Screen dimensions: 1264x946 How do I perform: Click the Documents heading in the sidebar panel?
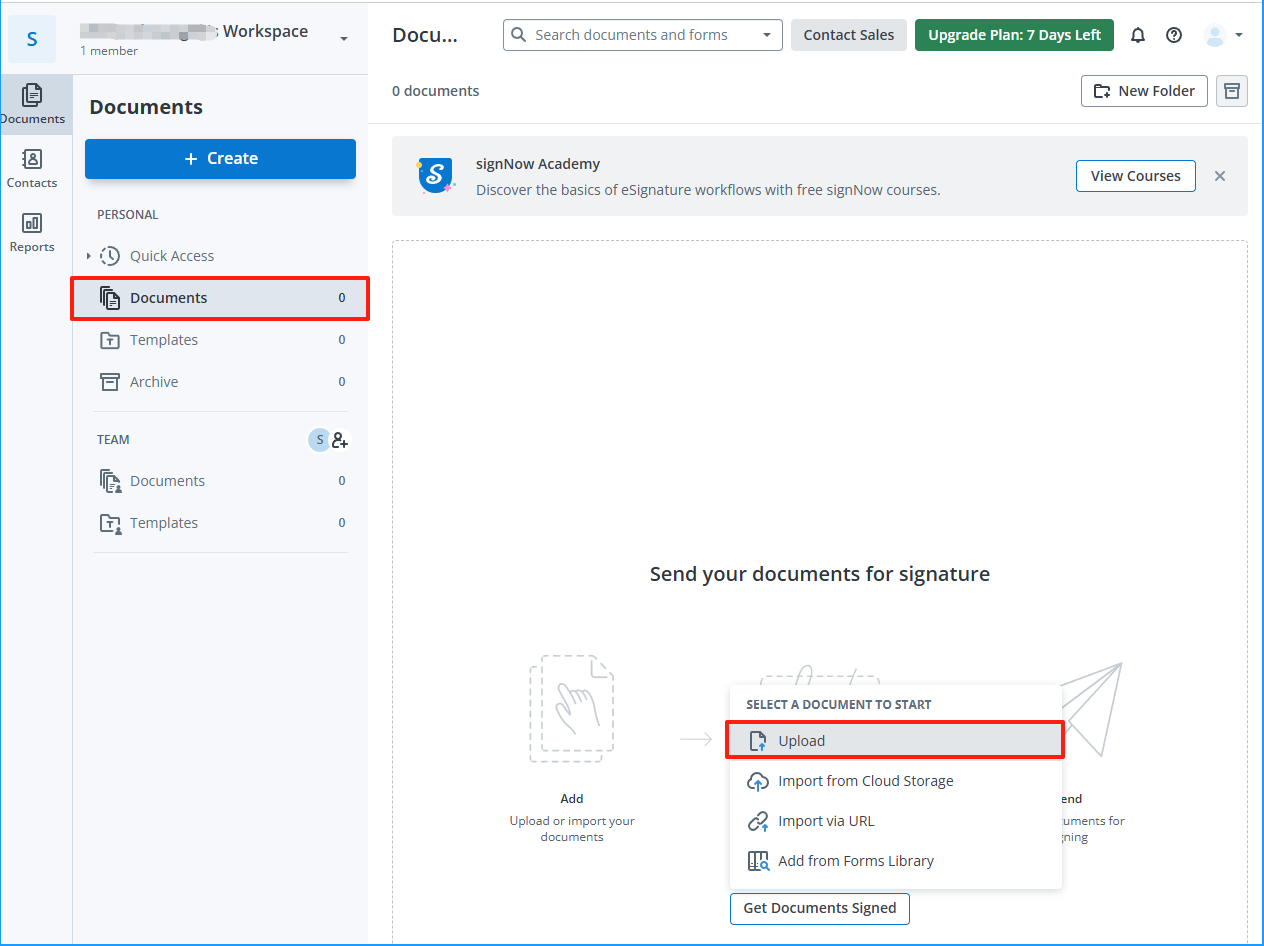(146, 107)
